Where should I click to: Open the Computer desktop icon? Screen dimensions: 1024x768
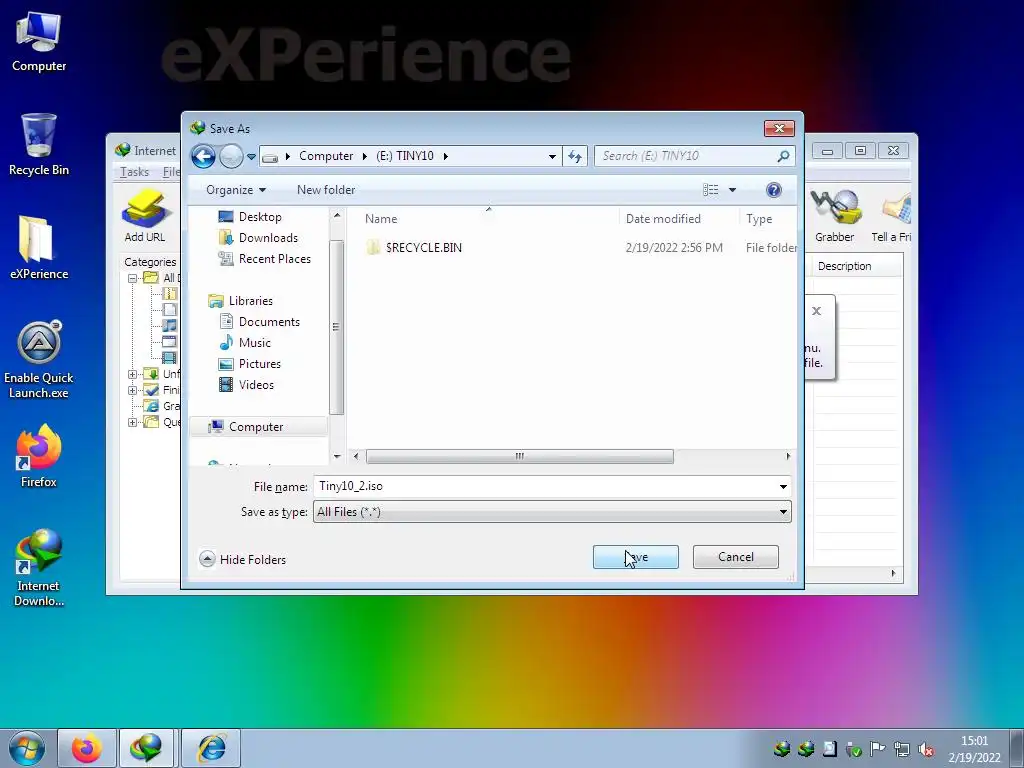39,42
